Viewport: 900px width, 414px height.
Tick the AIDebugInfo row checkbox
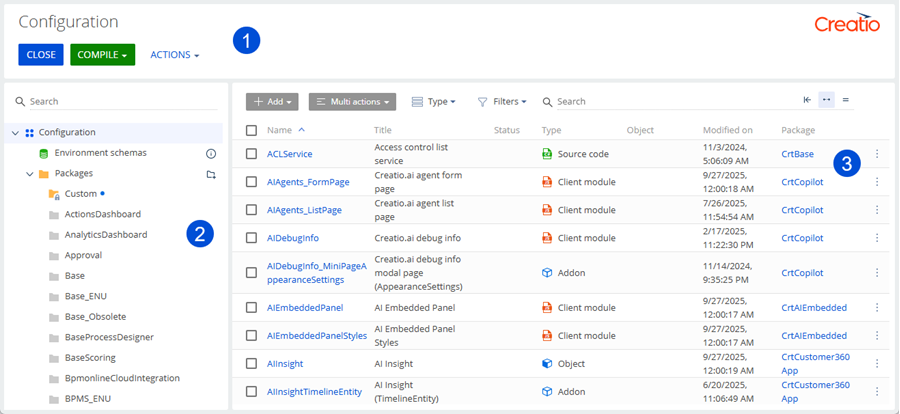tap(252, 238)
